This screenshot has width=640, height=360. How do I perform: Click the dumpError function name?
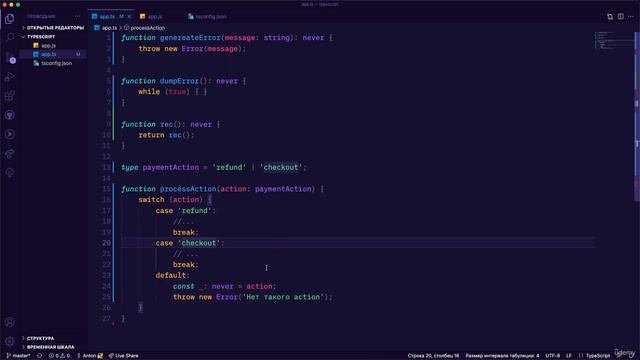(x=179, y=81)
